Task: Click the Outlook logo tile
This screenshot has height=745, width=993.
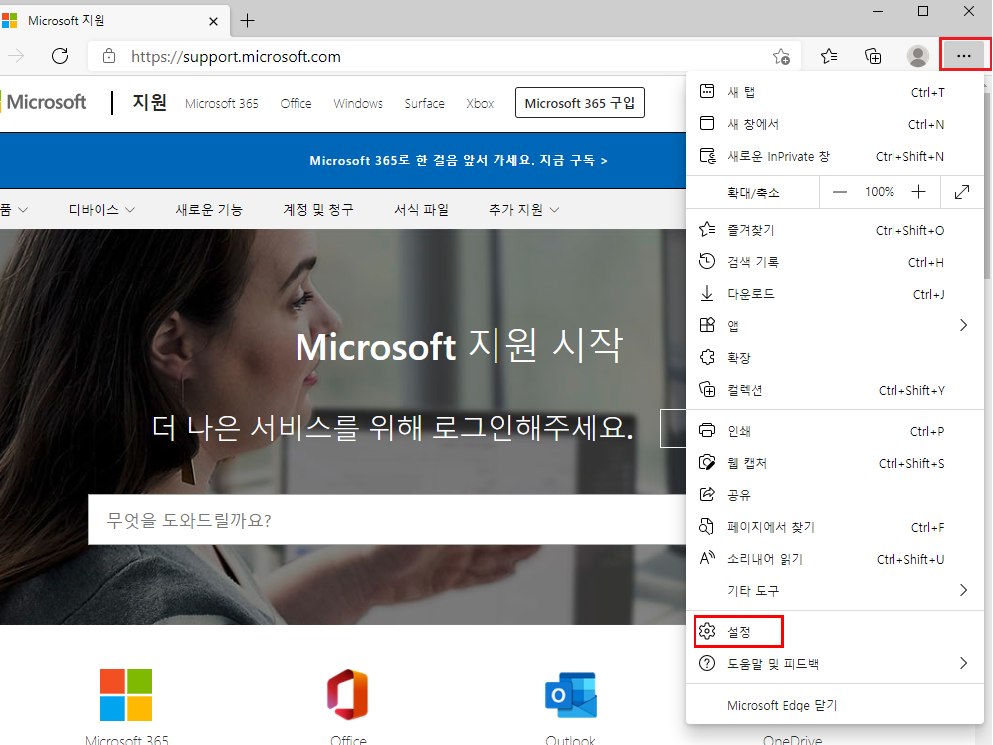Action: point(571,695)
